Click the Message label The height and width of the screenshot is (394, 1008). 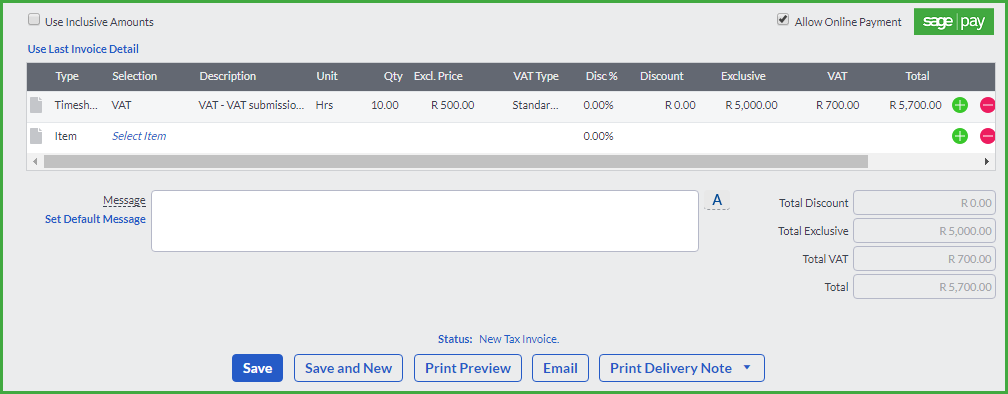coord(124,201)
